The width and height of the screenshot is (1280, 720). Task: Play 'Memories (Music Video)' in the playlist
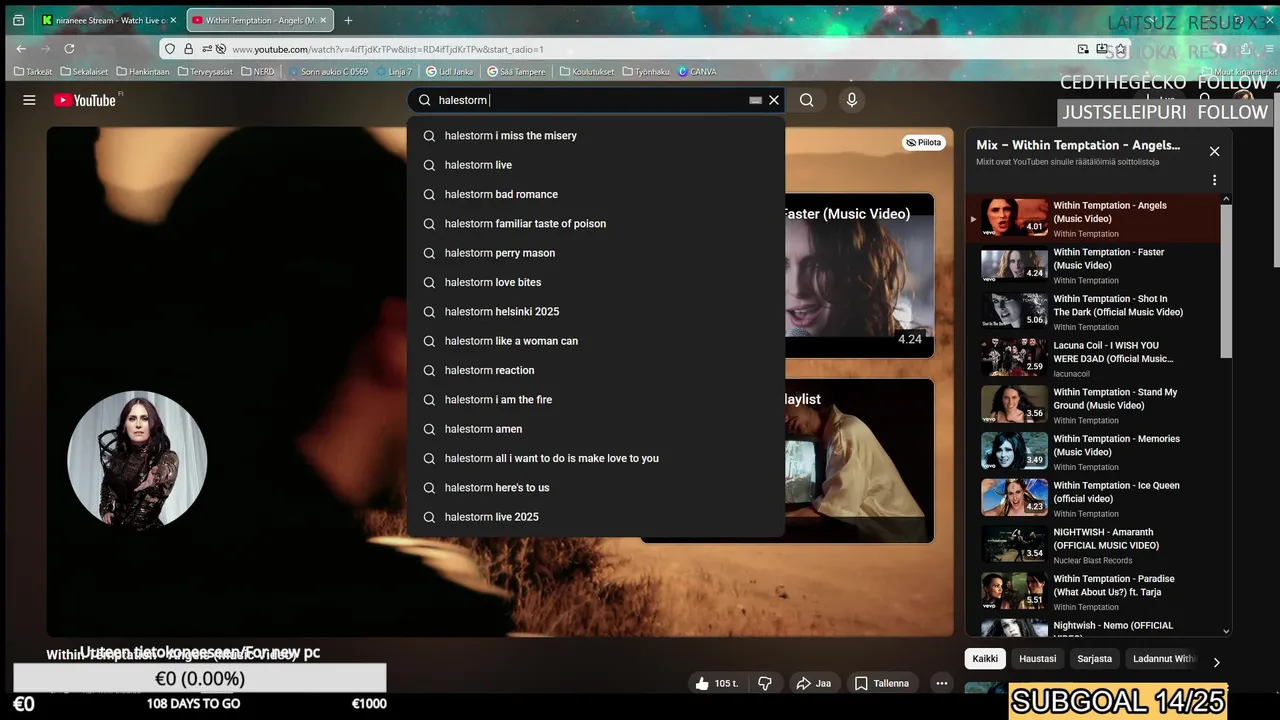[x=1092, y=452]
